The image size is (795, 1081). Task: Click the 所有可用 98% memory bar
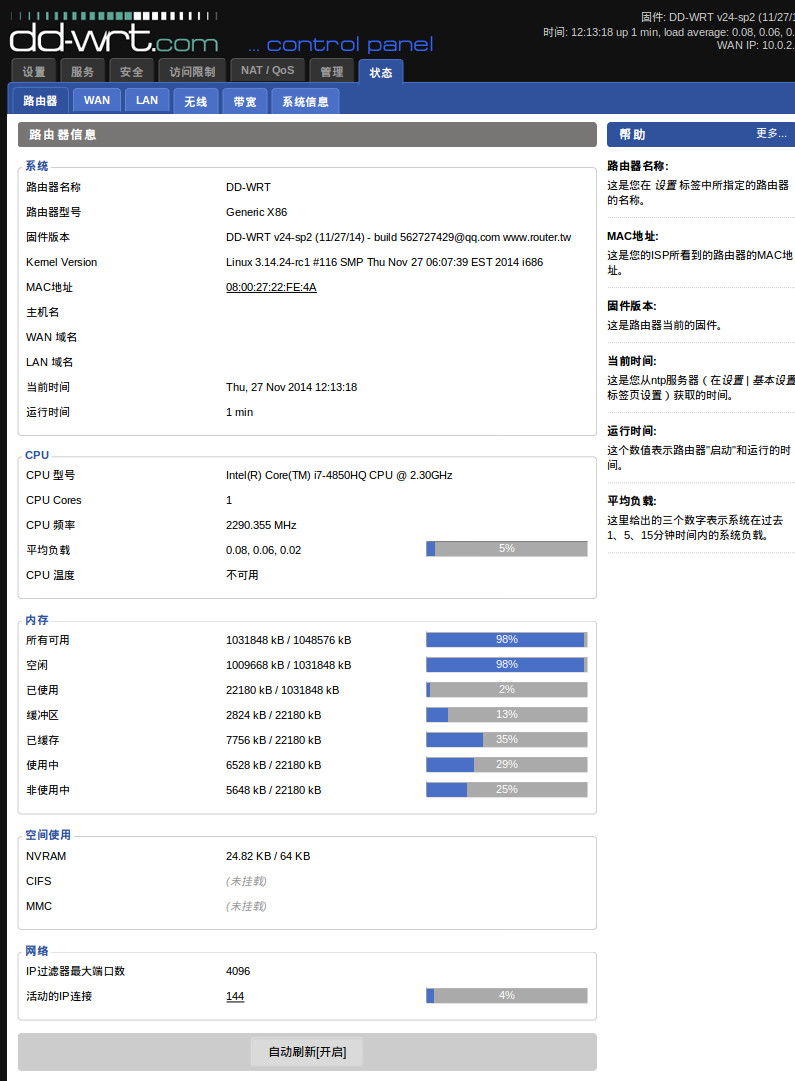(x=507, y=640)
